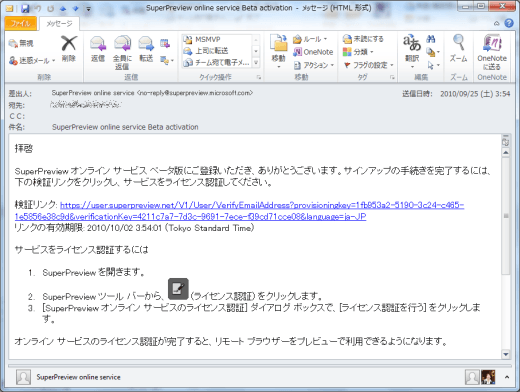
Task: Click the subject line SuperPreview online service Beta activation
Action: point(125,127)
